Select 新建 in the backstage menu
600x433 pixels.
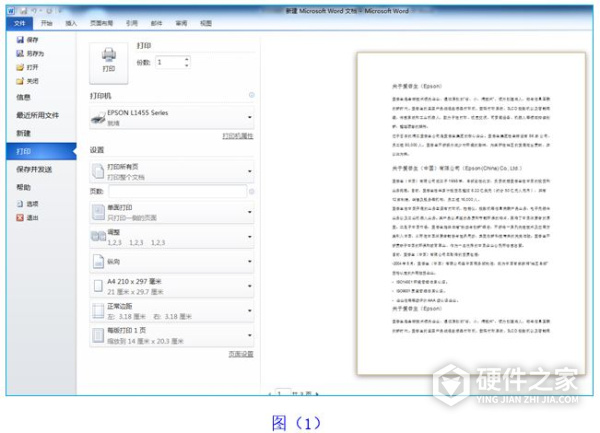coord(23,133)
